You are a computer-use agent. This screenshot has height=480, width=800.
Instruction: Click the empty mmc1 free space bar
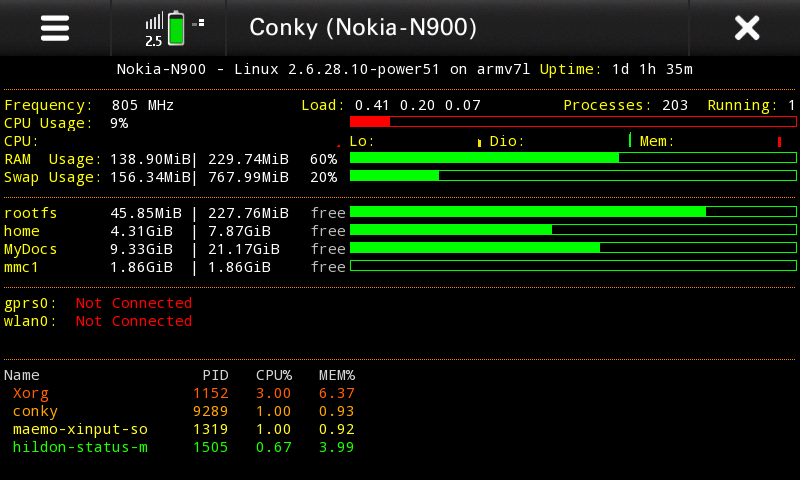(573, 265)
